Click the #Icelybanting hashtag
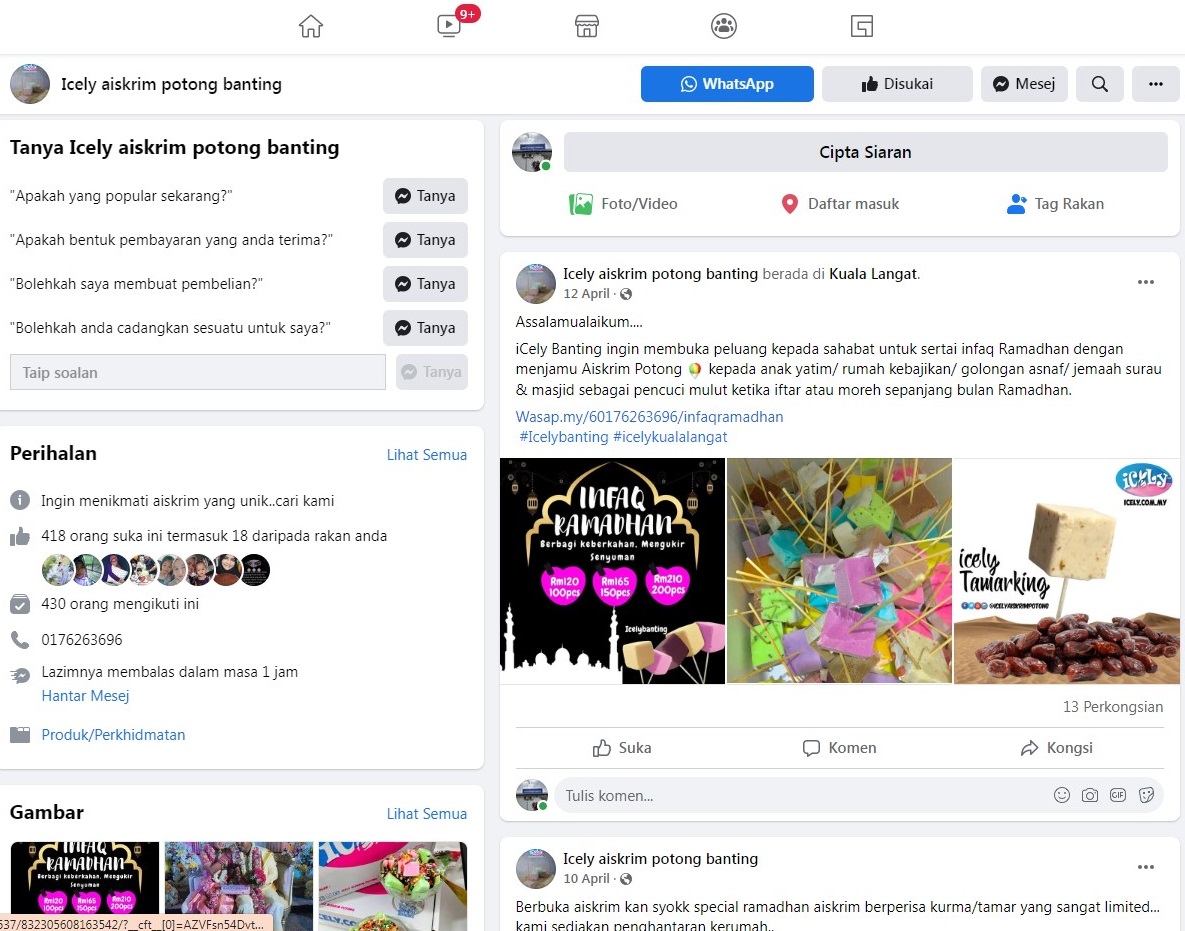1185x931 pixels. pos(564,437)
